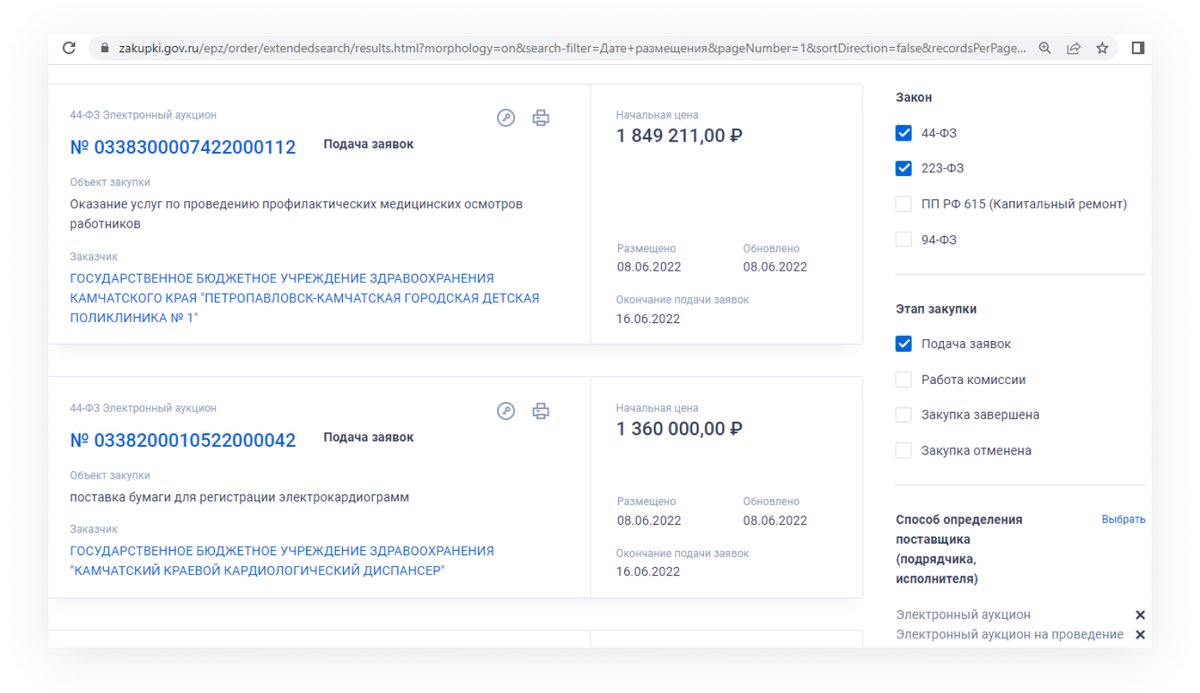Screen dimensions: 1200x693
Task: Uncheck the 44-ФЗ law checkbox
Action: (904, 133)
